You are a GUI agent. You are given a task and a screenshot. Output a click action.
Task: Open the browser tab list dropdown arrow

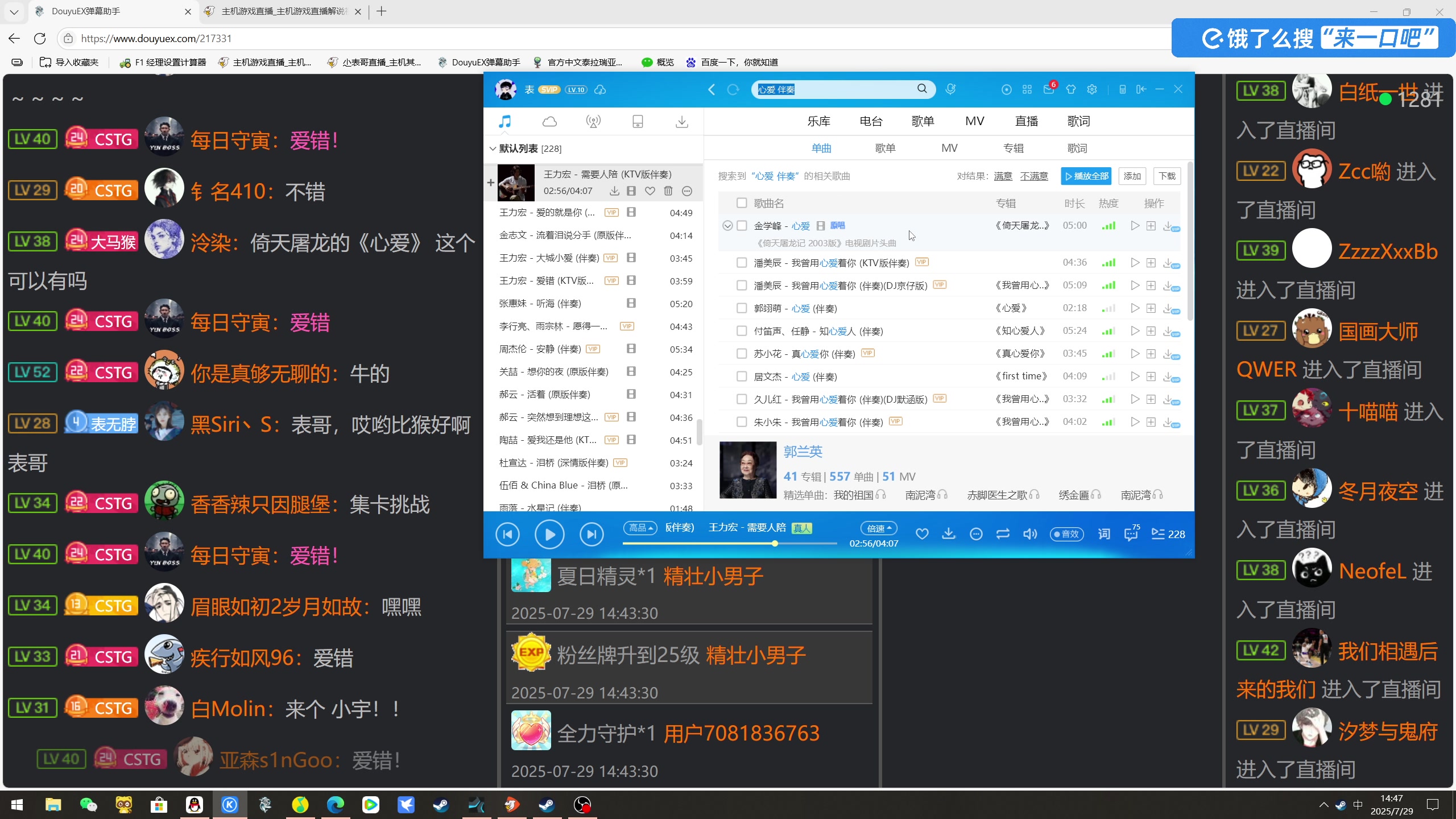[14, 11]
